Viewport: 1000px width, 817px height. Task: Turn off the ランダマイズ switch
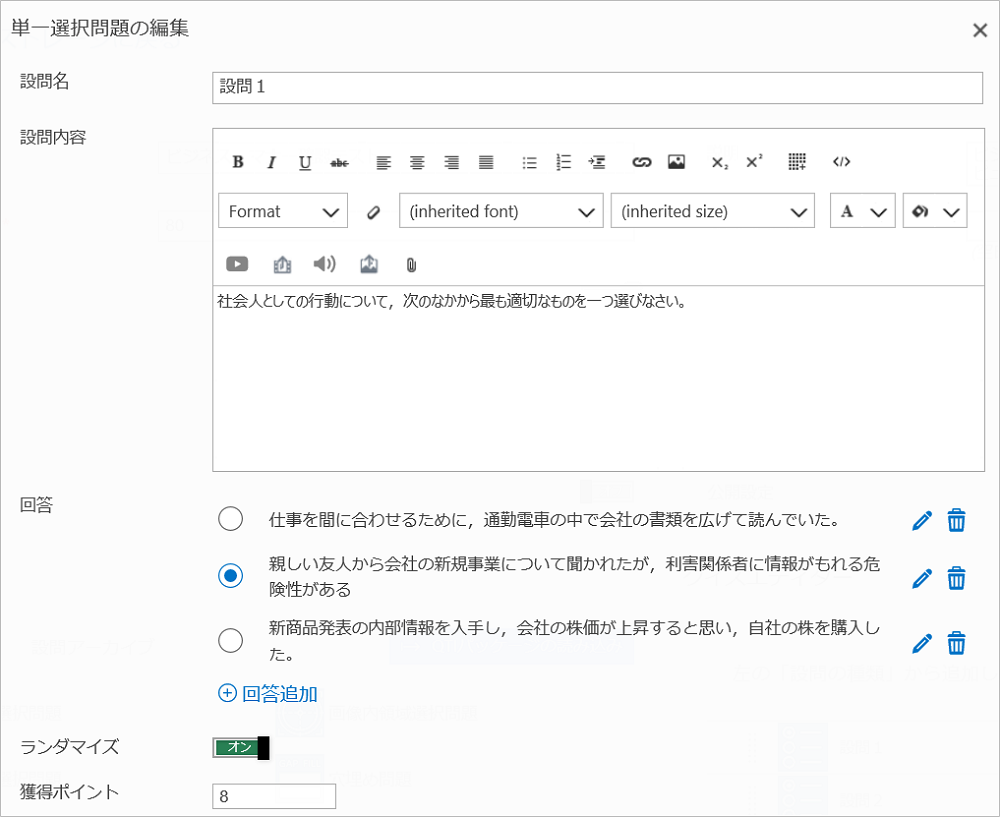click(241, 748)
